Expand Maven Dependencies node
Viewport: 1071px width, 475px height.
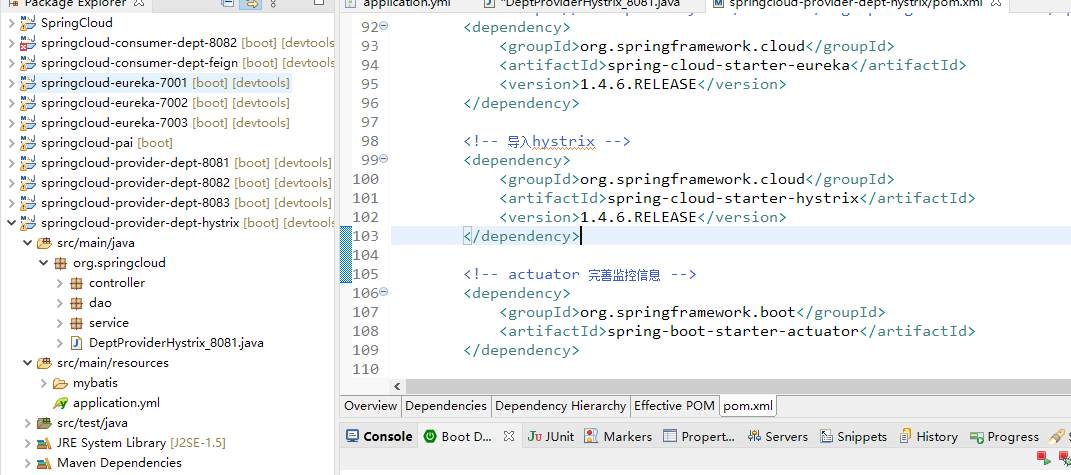pyautogui.click(x=27, y=463)
